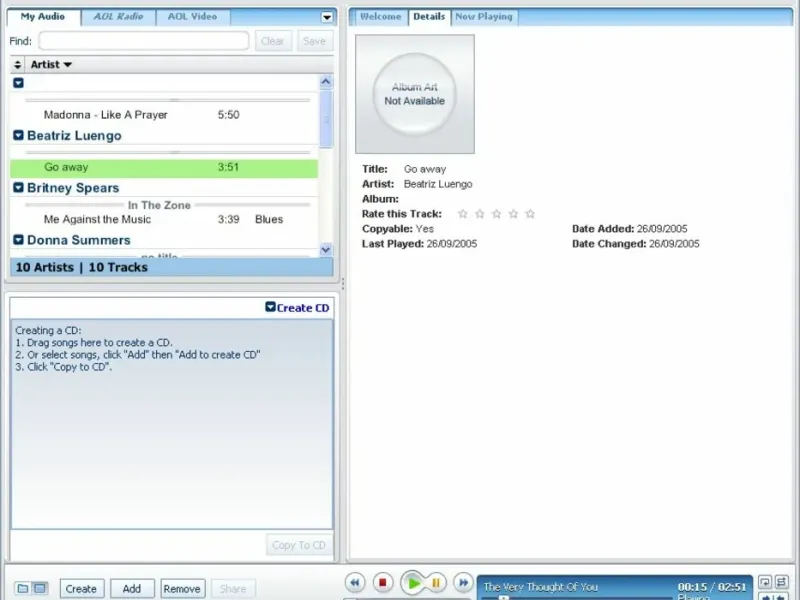This screenshot has width=800, height=600.
Task: Click the playback progress slider handle
Action: pos(504,597)
